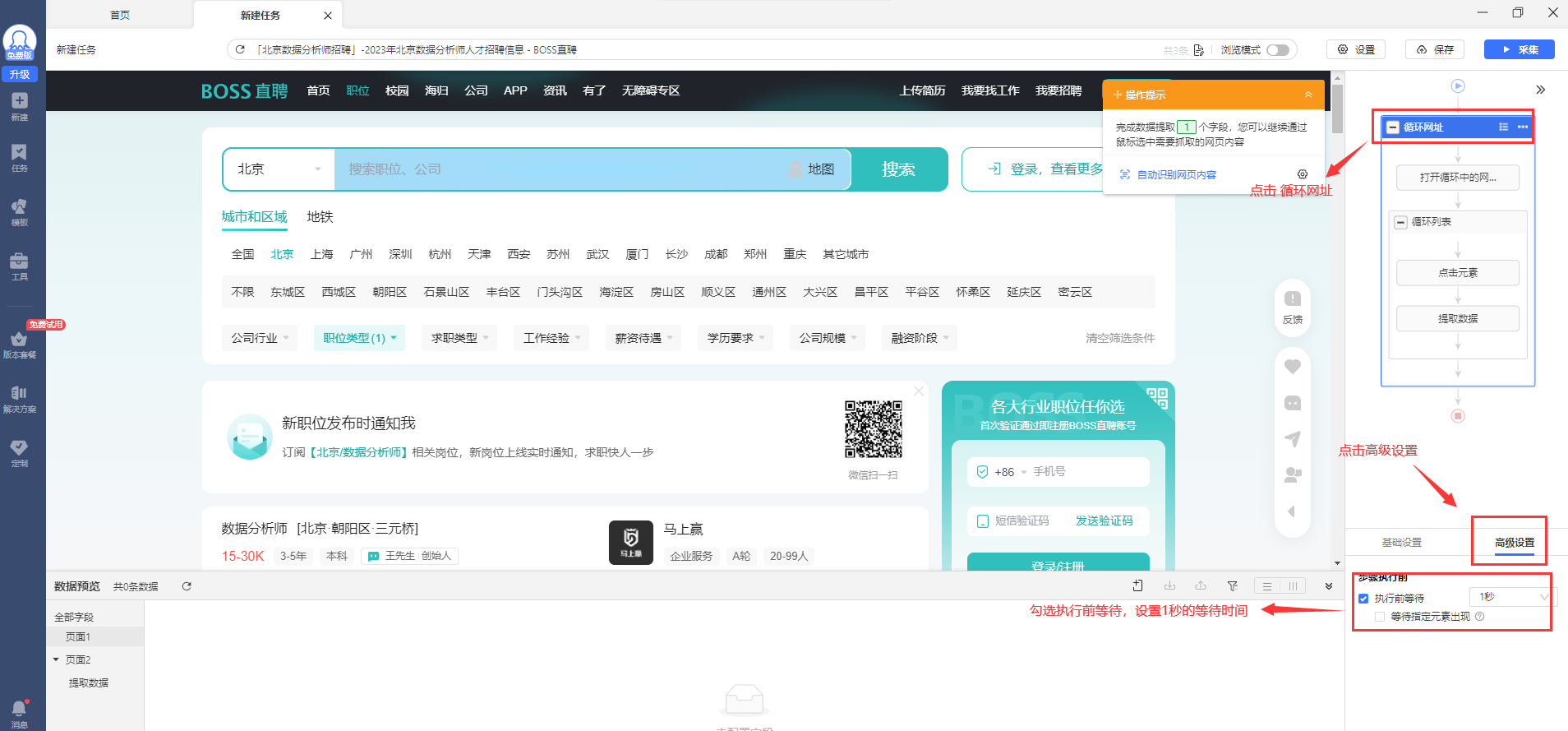This screenshot has height=731, width=1568.
Task: Select 提取数据 under 页面2
Action: tap(89, 683)
